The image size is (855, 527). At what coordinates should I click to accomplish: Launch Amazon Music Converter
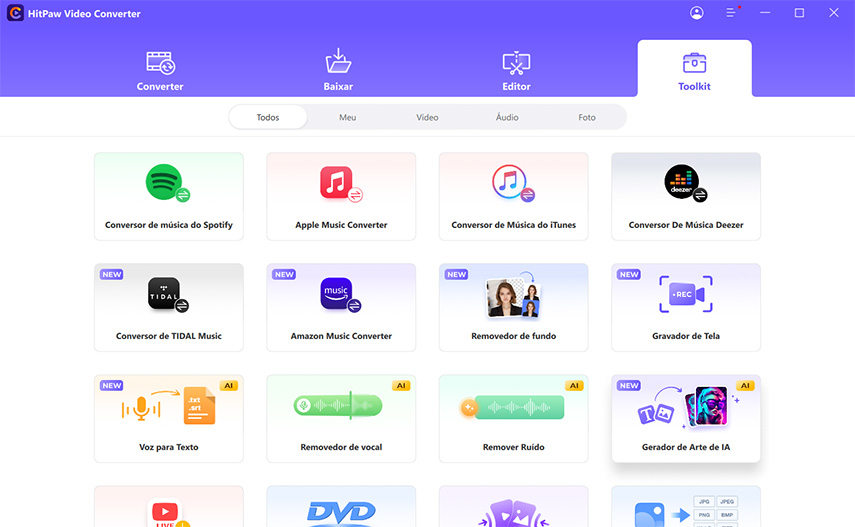coord(341,307)
